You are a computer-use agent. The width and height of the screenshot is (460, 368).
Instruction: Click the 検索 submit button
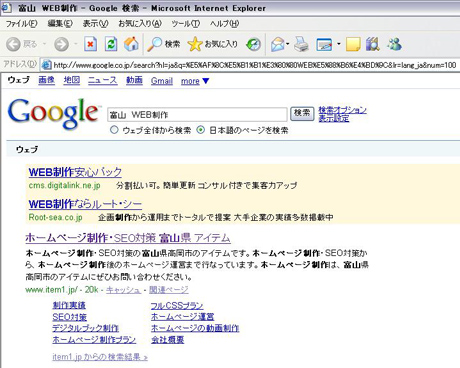click(x=302, y=114)
